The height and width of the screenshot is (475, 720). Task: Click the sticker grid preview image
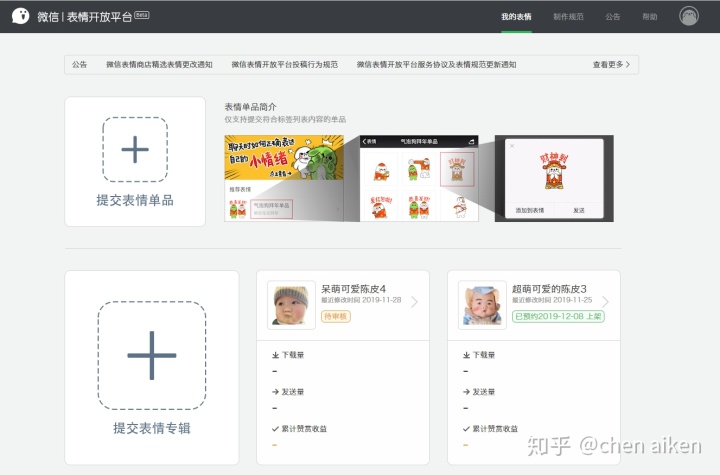click(x=419, y=178)
